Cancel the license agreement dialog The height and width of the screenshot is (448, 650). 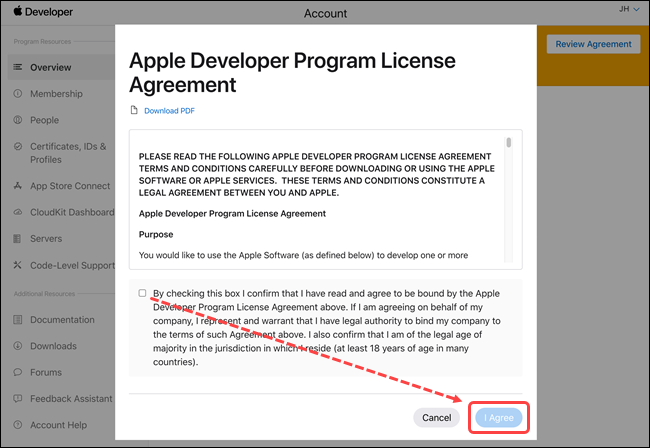(x=437, y=417)
